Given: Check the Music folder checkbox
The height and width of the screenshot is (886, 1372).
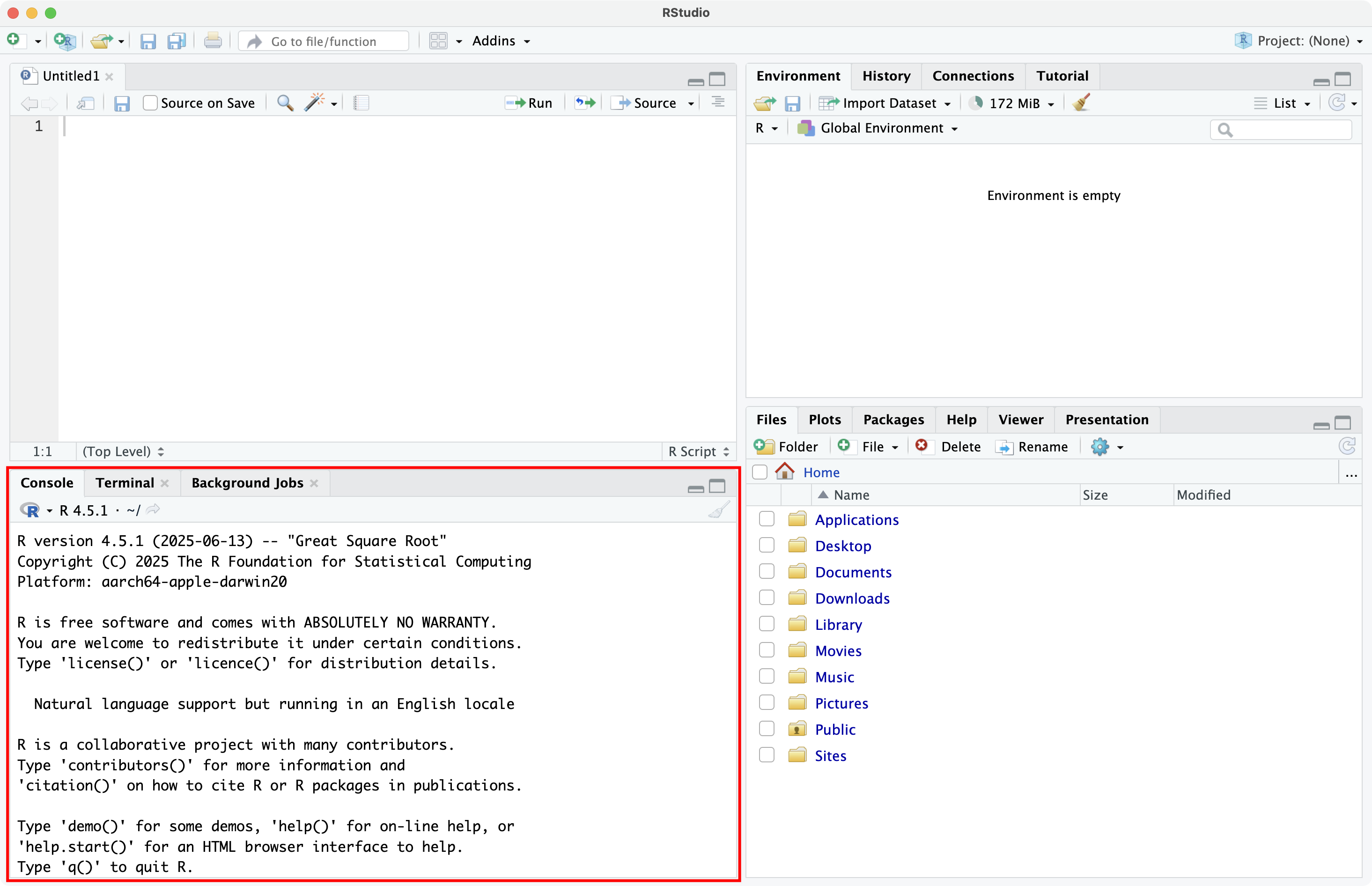Looking at the screenshot, I should pos(767,676).
